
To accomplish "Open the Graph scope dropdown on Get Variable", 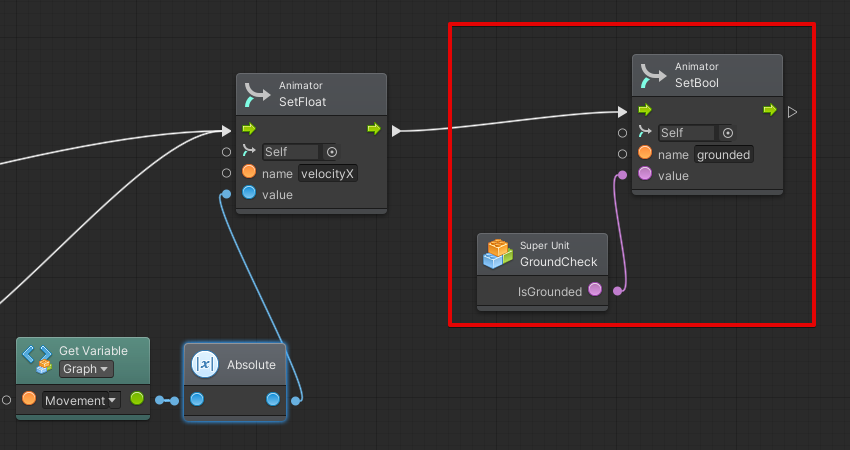I will 86,369.
